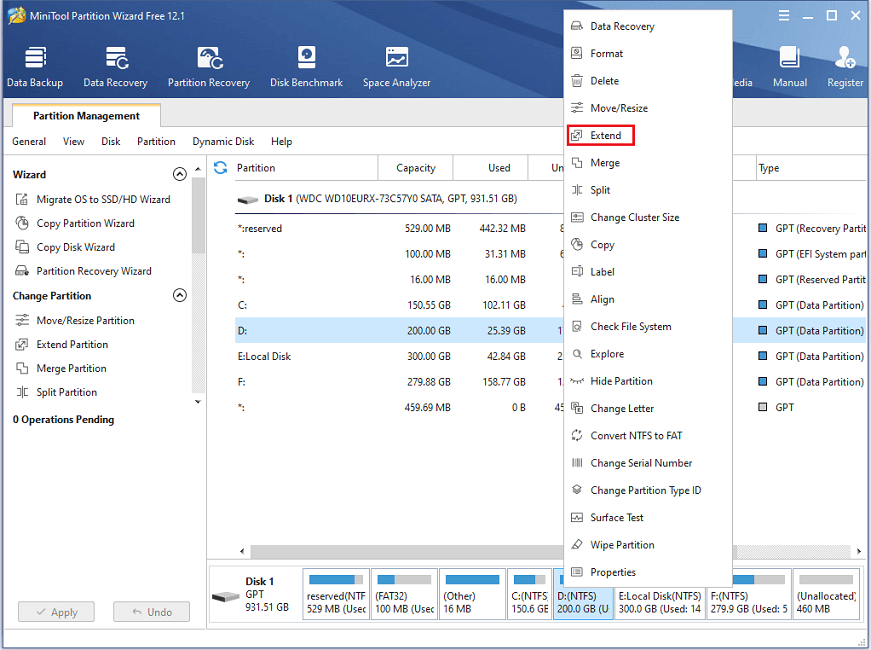Click Extend Partition in sidebar

click(62, 344)
